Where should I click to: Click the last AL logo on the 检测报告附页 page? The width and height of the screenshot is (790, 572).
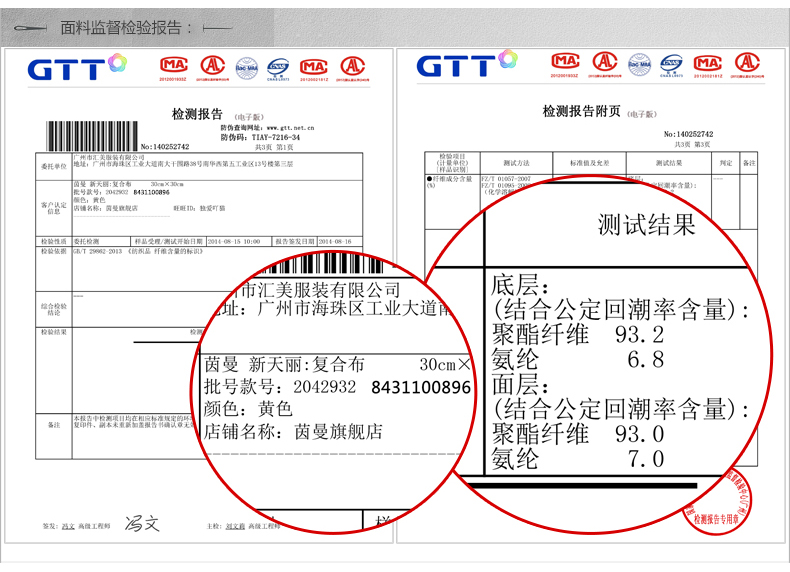coord(747,64)
